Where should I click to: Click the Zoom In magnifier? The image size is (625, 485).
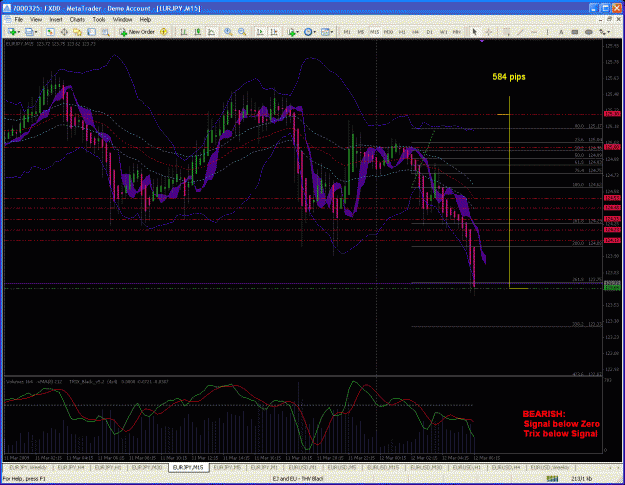coord(228,32)
